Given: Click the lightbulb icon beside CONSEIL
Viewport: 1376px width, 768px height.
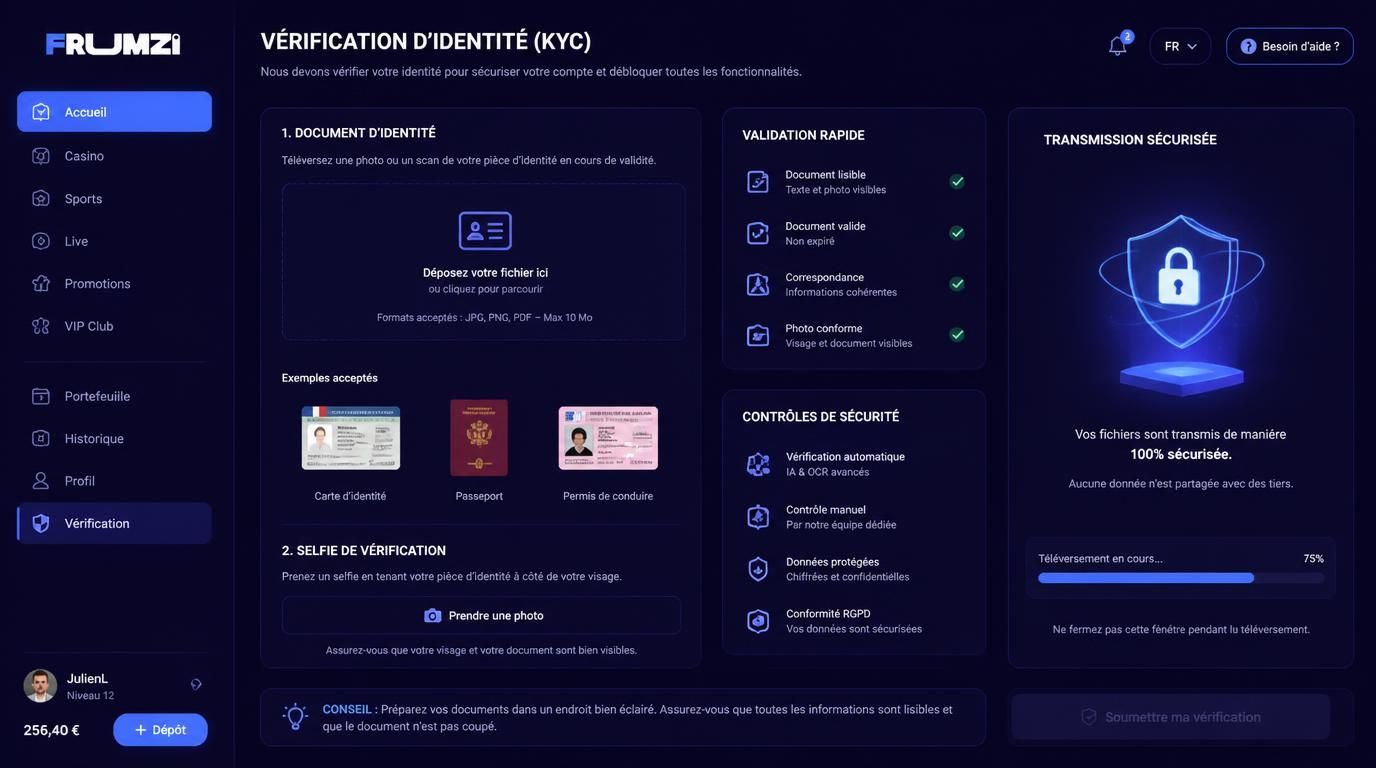Looking at the screenshot, I should coord(295,716).
